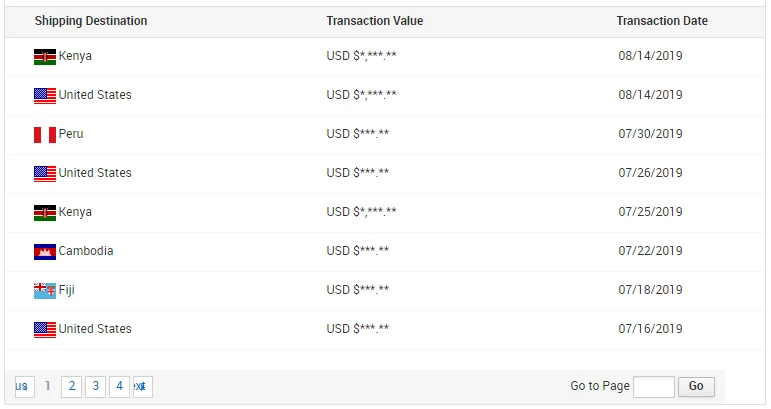Go to page 3 of results
Image resolution: width=771 pixels, height=409 pixels.
95,386
